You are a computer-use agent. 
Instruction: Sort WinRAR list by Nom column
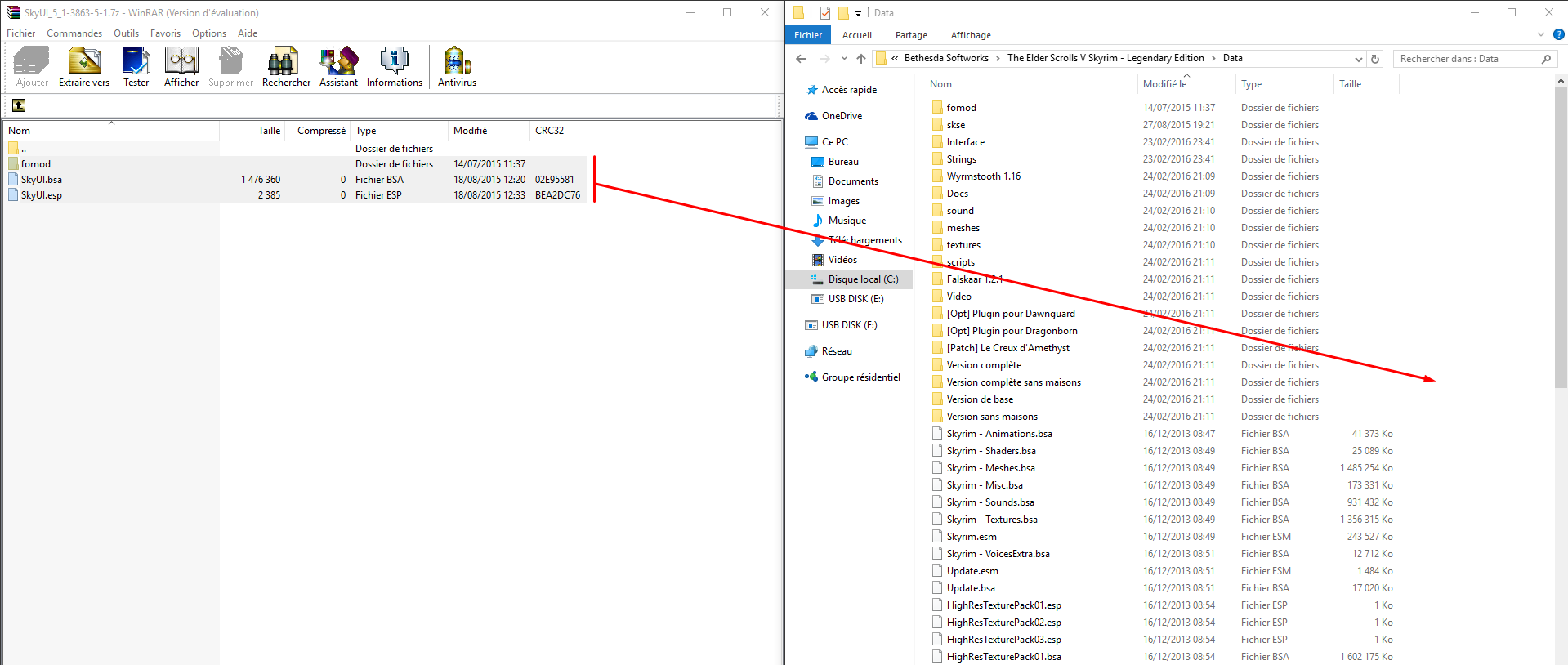click(111, 131)
